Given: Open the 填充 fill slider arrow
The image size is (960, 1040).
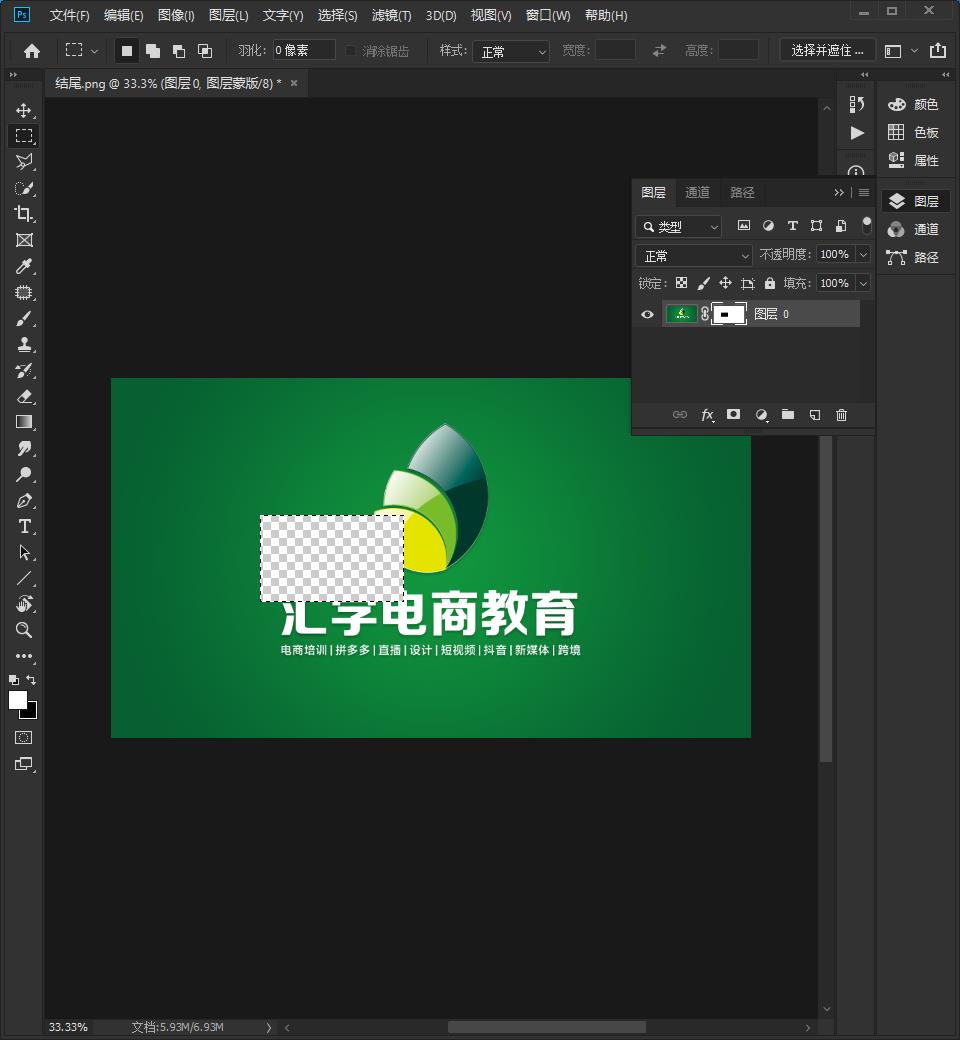Looking at the screenshot, I should point(863,284).
